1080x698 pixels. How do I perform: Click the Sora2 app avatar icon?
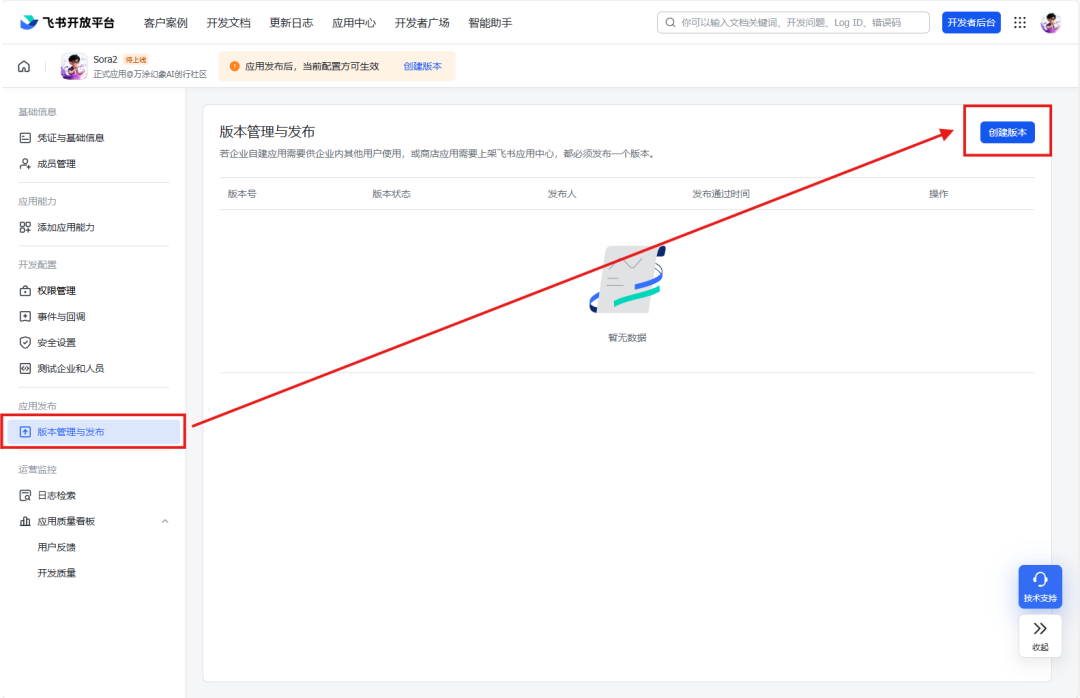click(x=74, y=67)
